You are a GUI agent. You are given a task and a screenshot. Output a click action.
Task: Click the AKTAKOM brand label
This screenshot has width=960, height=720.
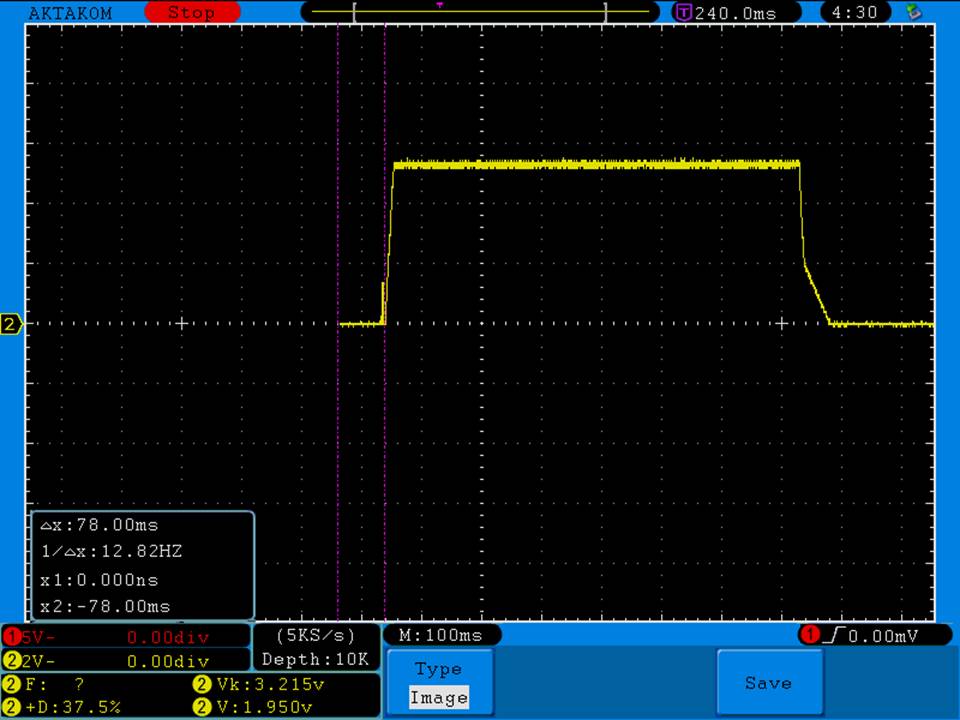pyautogui.click(x=70, y=13)
